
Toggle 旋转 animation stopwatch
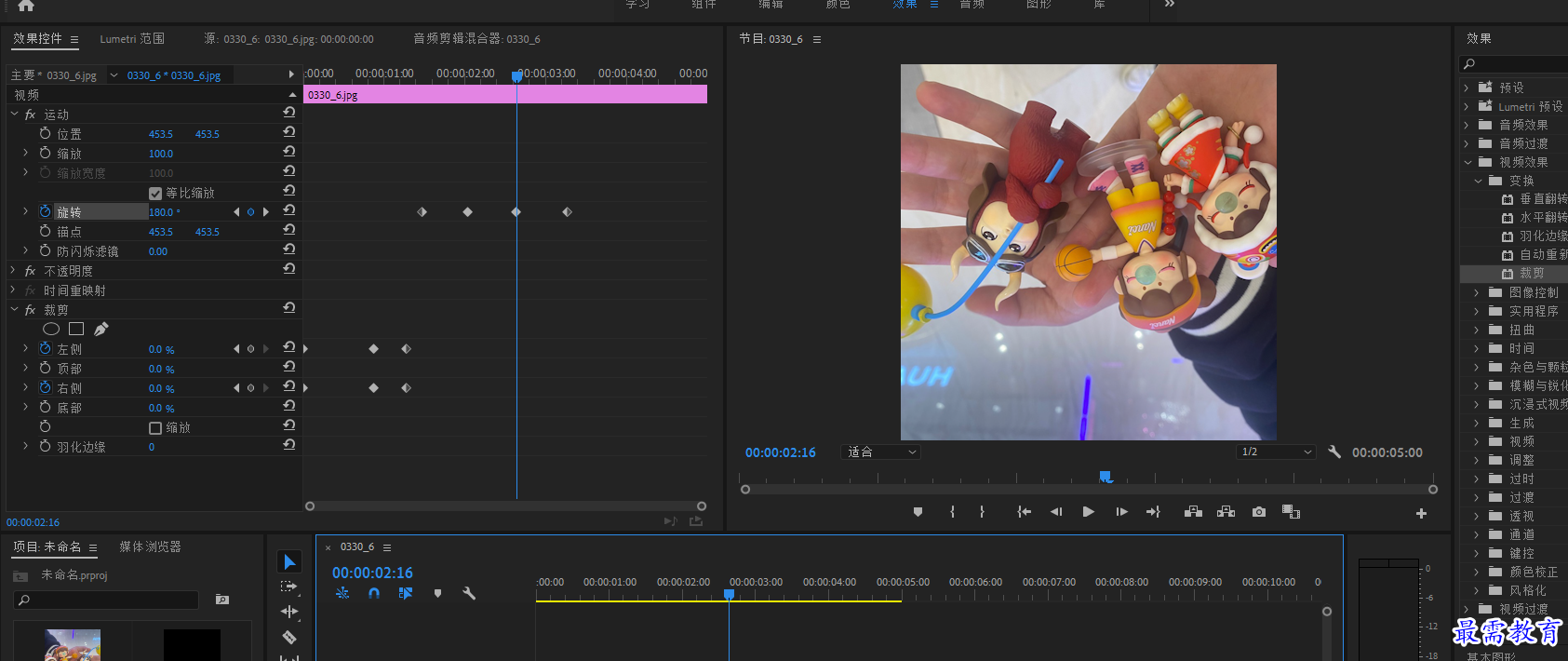pyautogui.click(x=46, y=211)
